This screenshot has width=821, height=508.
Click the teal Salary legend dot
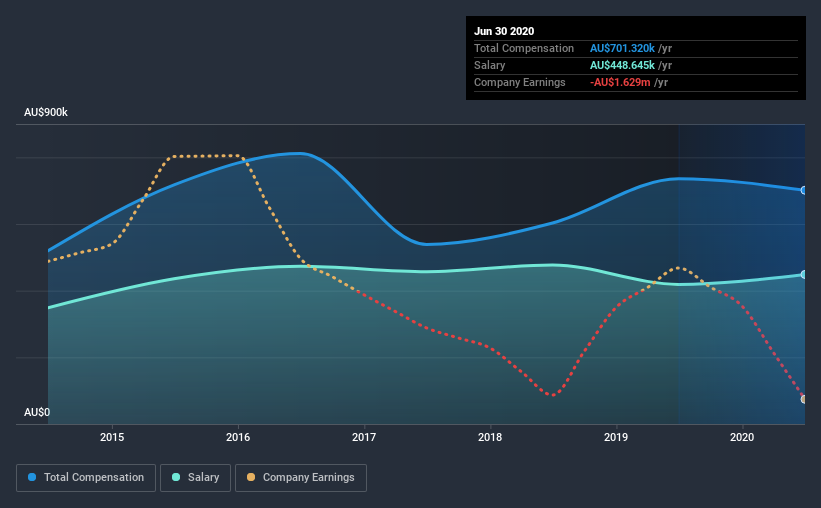pos(176,477)
